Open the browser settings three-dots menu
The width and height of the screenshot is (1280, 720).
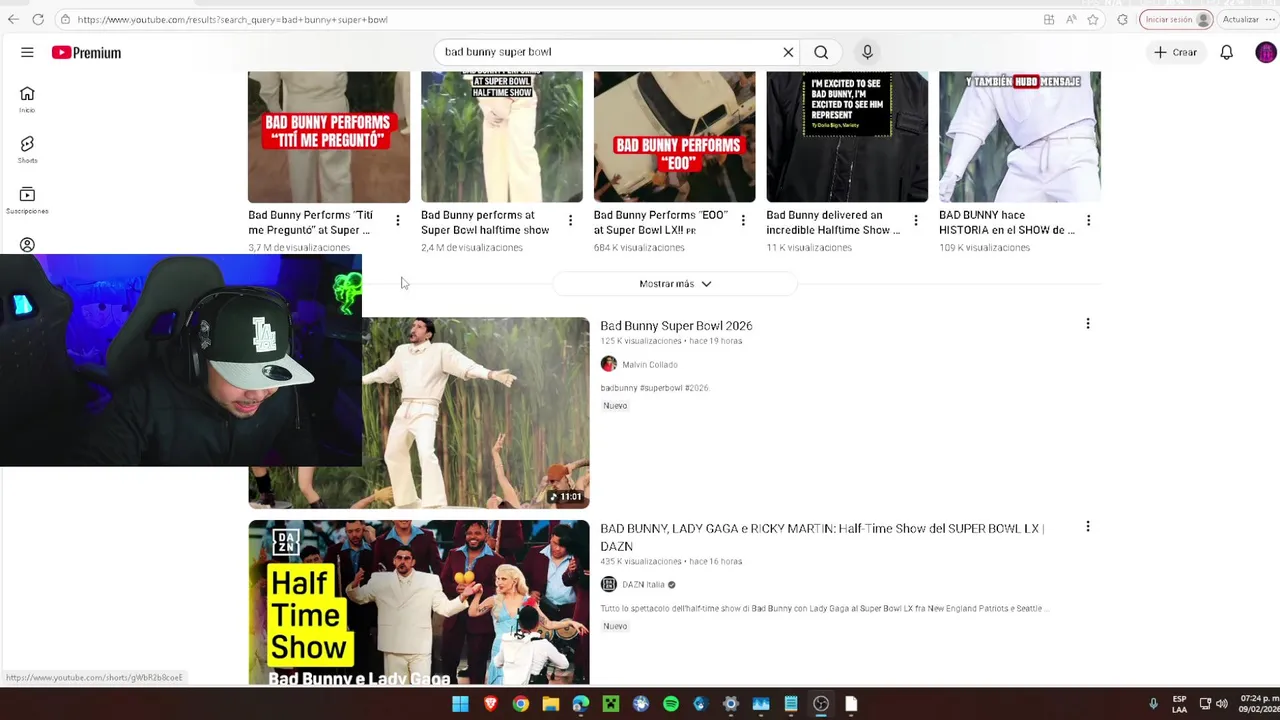tap(1271, 19)
